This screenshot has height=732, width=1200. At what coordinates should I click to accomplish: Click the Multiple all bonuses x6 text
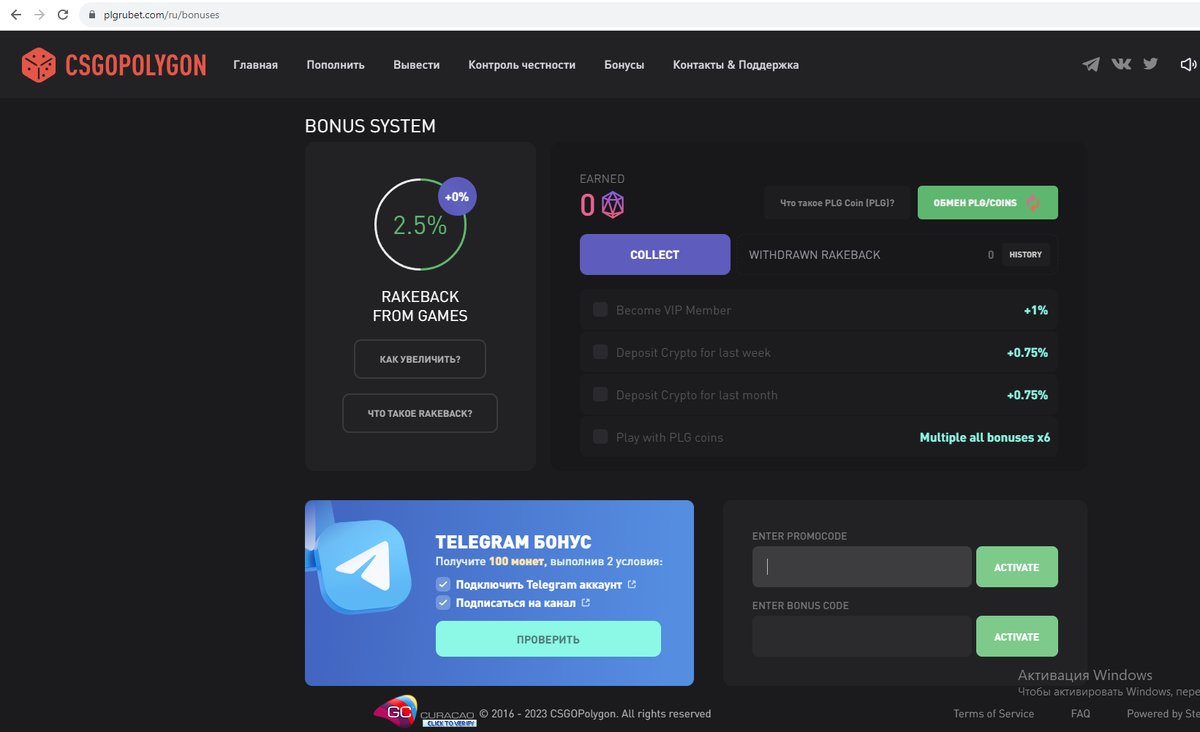[985, 437]
